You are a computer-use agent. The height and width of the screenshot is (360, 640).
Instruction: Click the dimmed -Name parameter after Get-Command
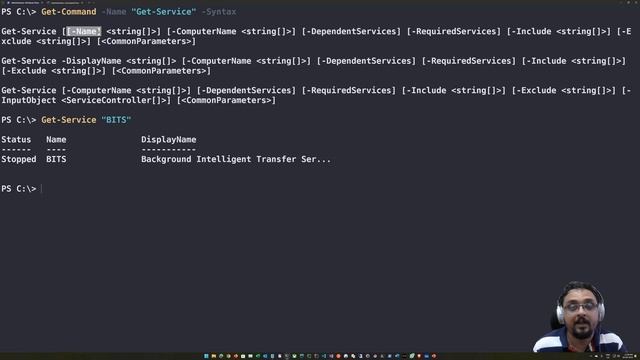pyautogui.click(x=113, y=12)
